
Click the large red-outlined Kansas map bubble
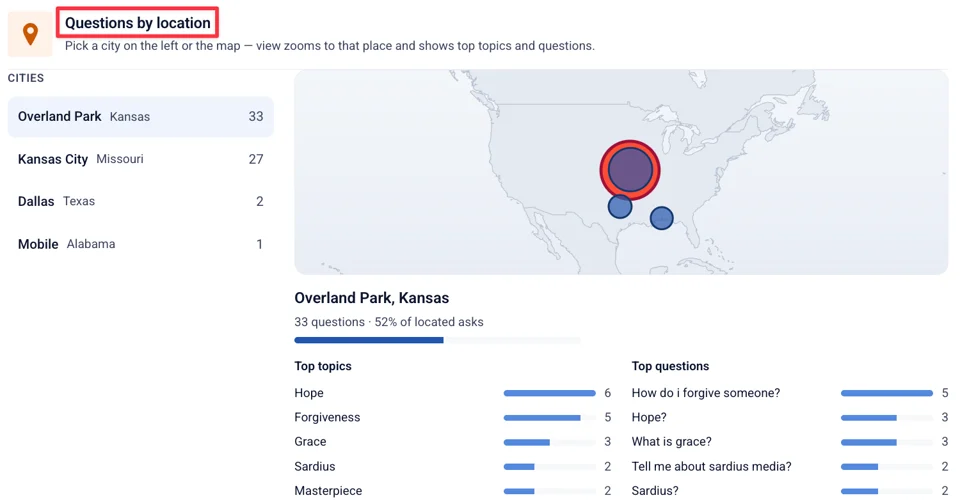(x=630, y=170)
